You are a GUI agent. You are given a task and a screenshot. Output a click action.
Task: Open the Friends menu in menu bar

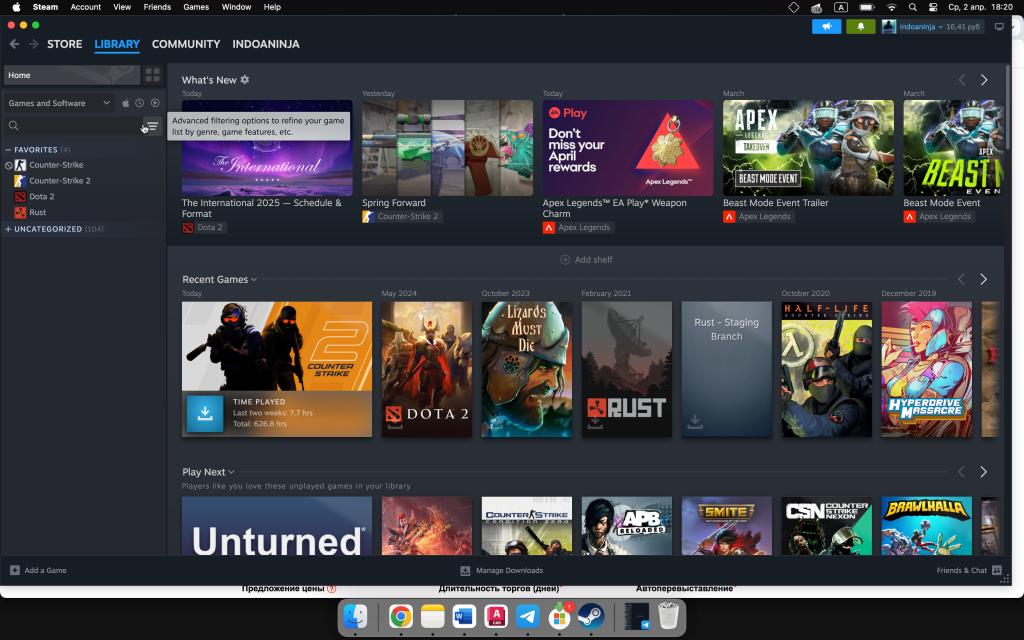pos(157,7)
